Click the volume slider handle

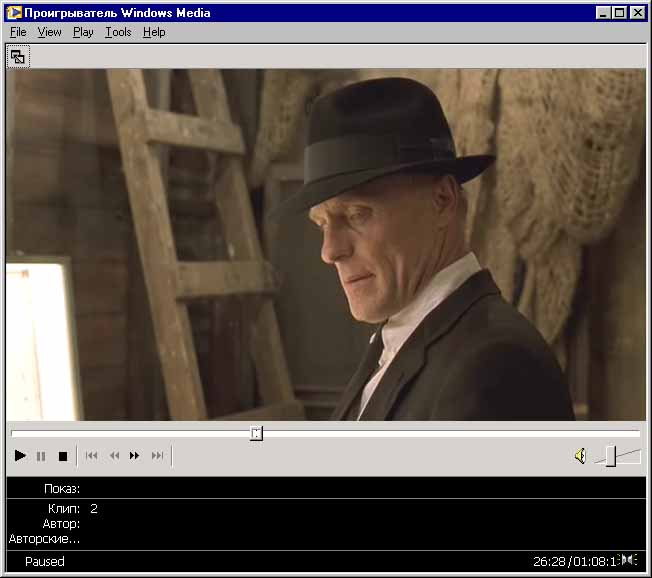click(610, 456)
